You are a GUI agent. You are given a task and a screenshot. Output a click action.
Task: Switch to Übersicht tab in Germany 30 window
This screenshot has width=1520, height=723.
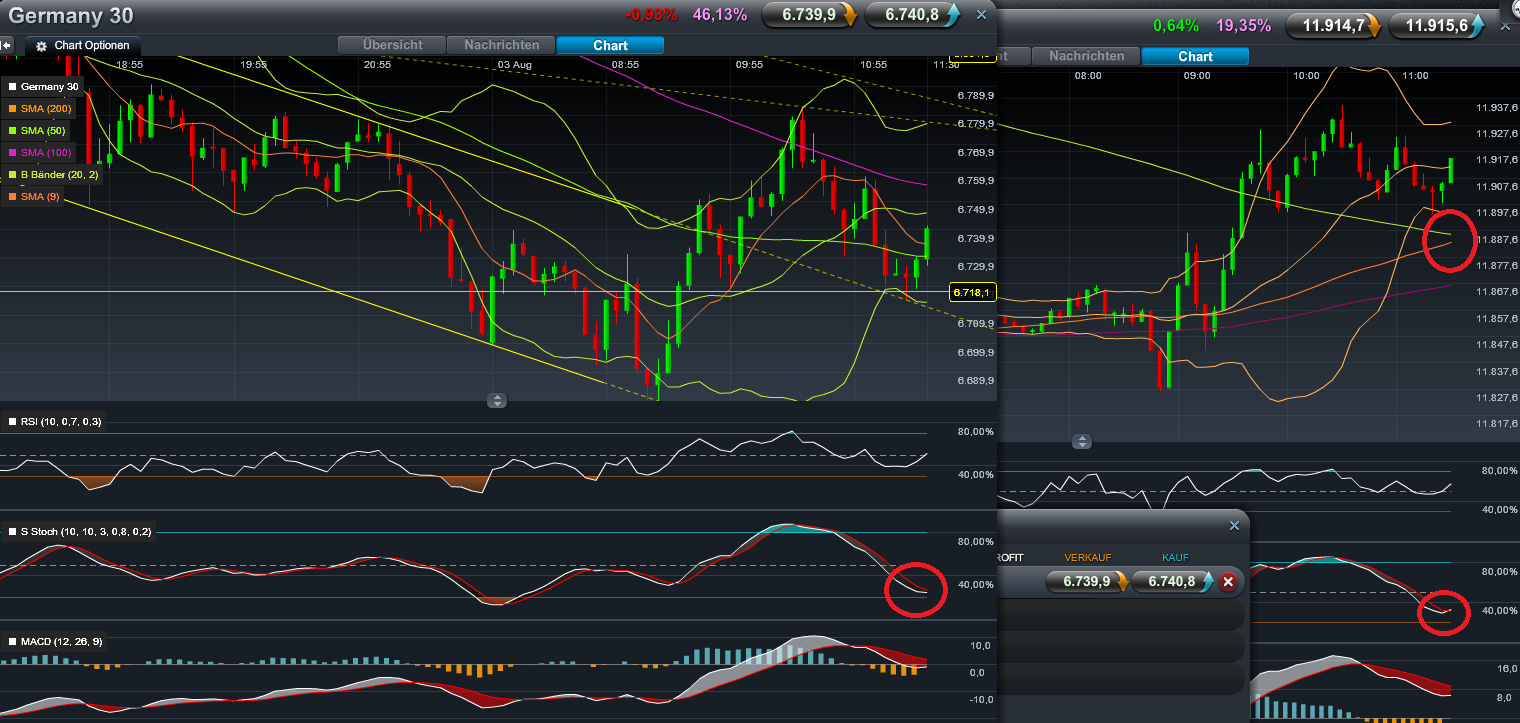pos(392,45)
